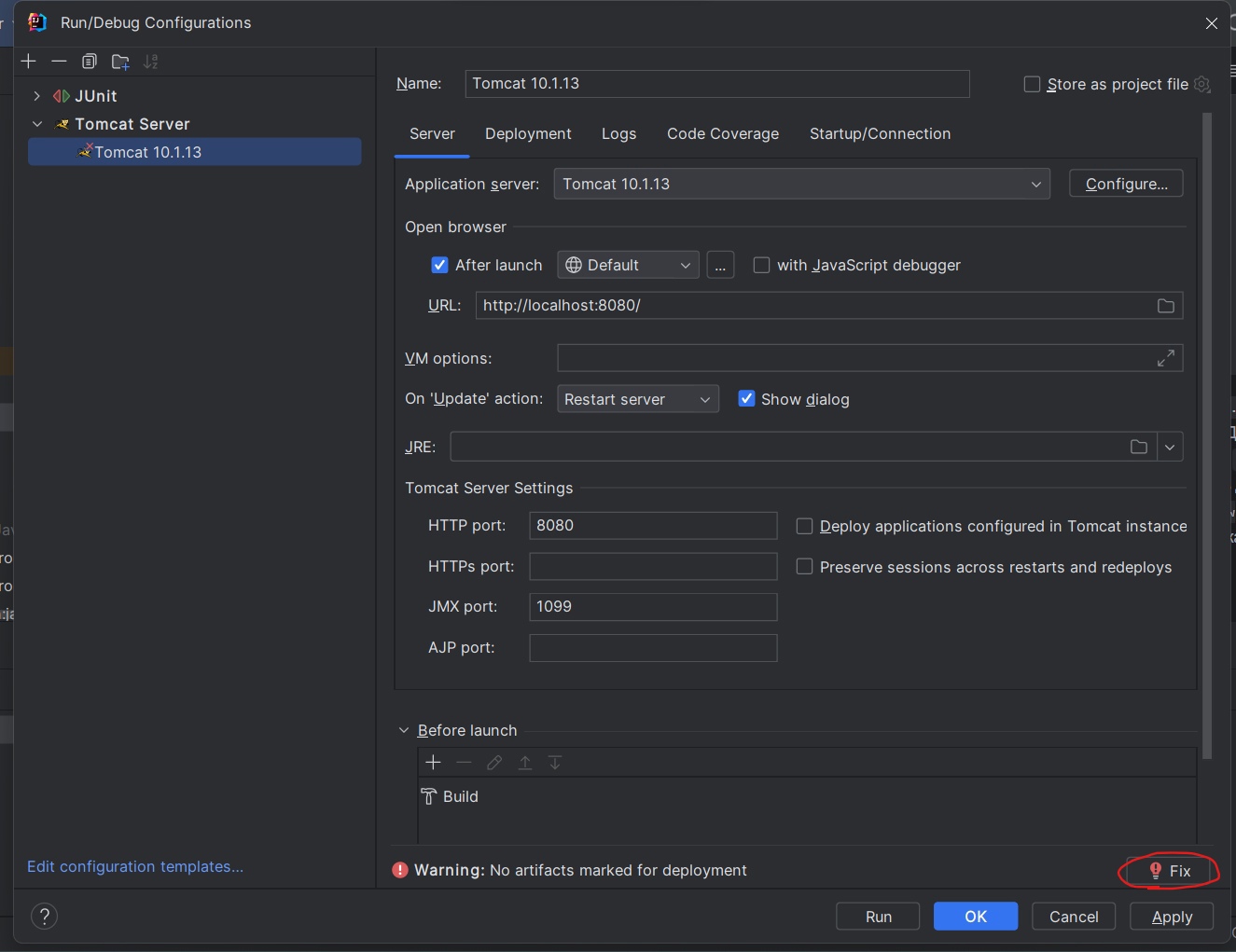
Task: Close the Run/Debug Configurations dialog
Action: [x=1212, y=23]
